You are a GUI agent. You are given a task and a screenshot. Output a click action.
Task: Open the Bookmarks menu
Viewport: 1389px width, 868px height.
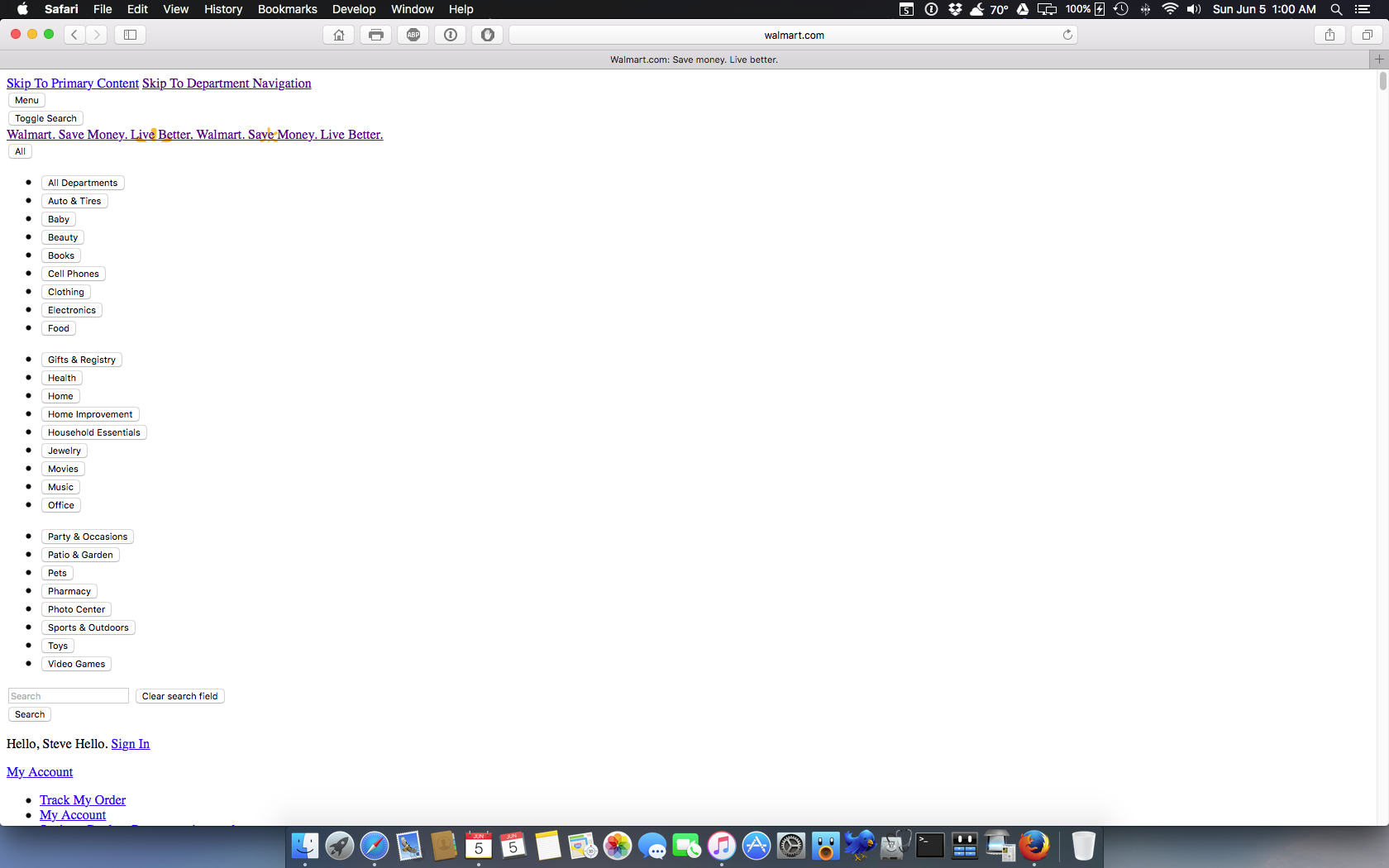288,9
